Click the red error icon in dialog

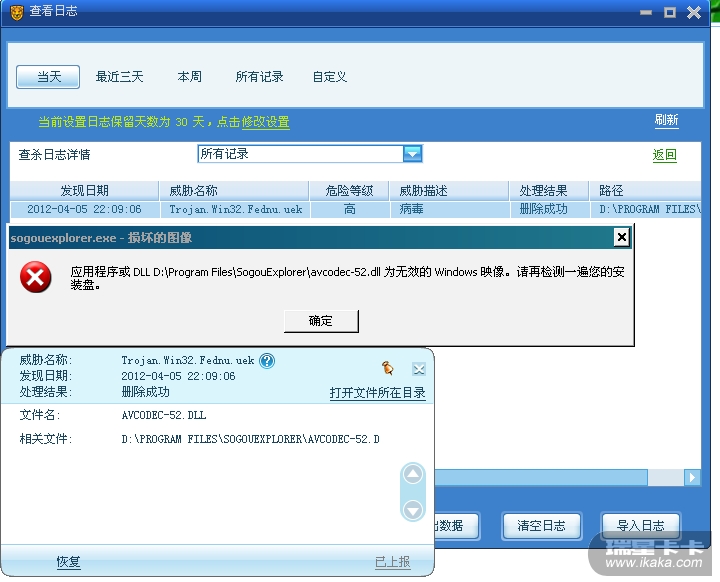[x=35, y=277]
